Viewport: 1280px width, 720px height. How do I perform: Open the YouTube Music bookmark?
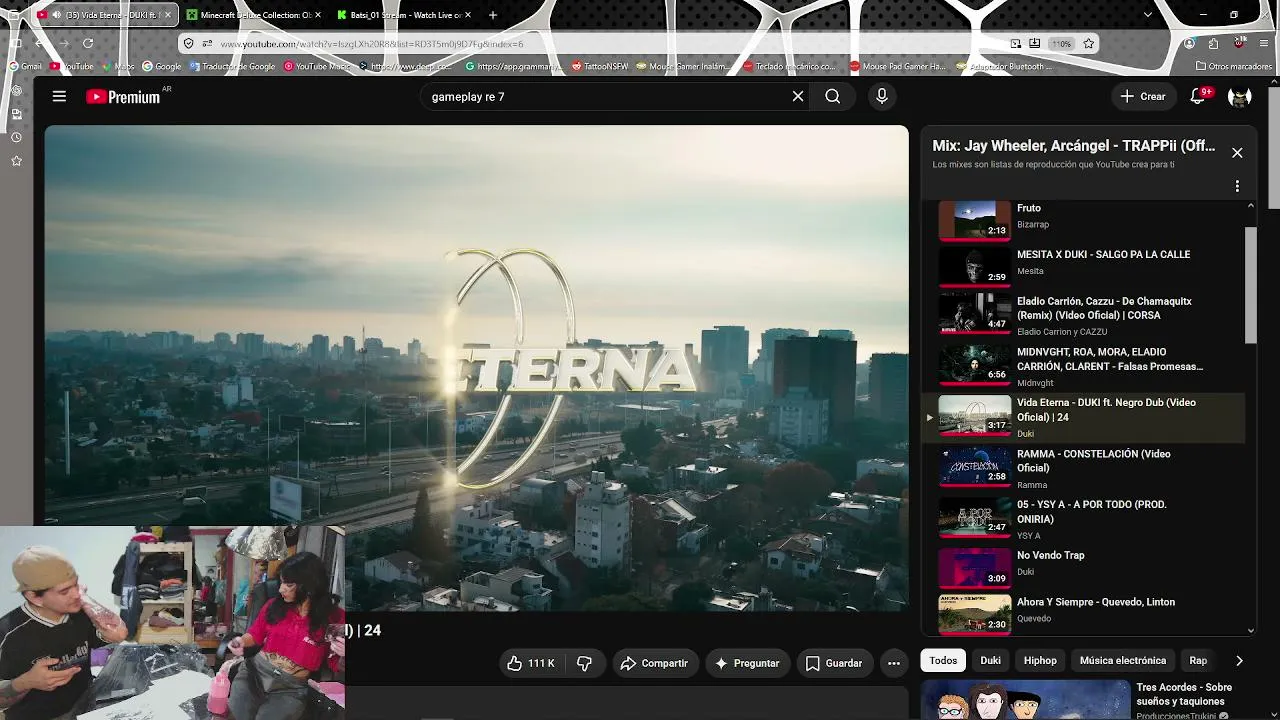[x=318, y=67]
